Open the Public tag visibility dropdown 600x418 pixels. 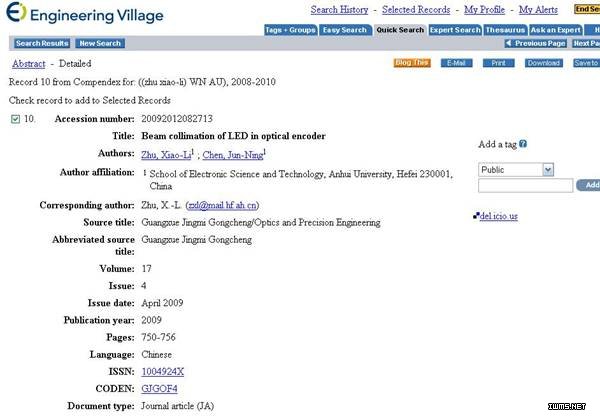tap(516, 170)
